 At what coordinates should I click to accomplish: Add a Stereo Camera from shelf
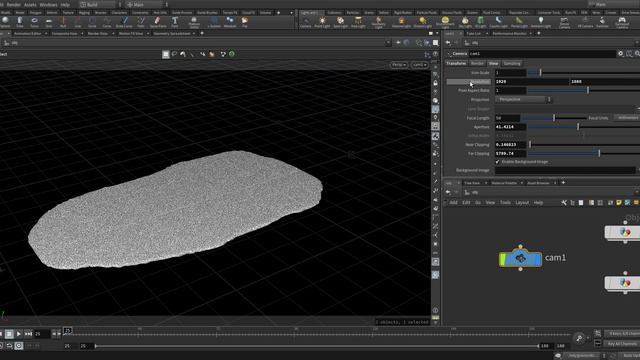(564, 22)
